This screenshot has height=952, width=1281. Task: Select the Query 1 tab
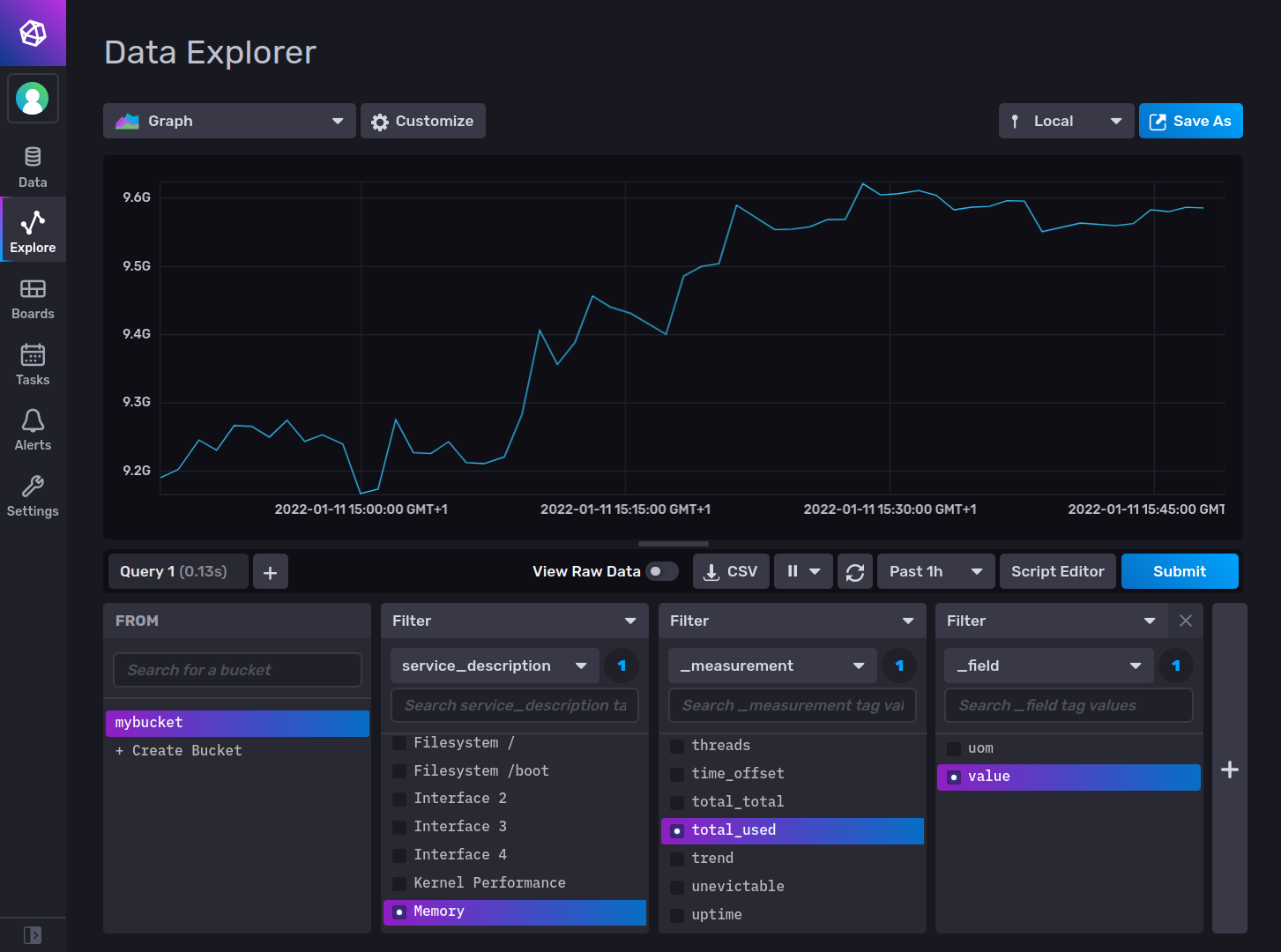pyautogui.click(x=176, y=571)
